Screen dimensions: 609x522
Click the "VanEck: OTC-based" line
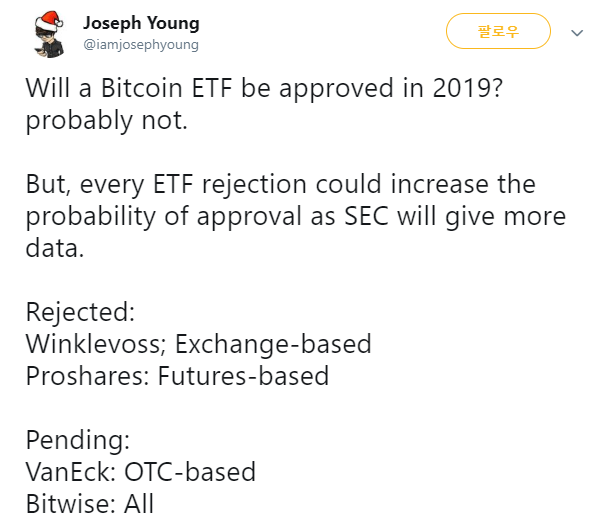[141, 472]
